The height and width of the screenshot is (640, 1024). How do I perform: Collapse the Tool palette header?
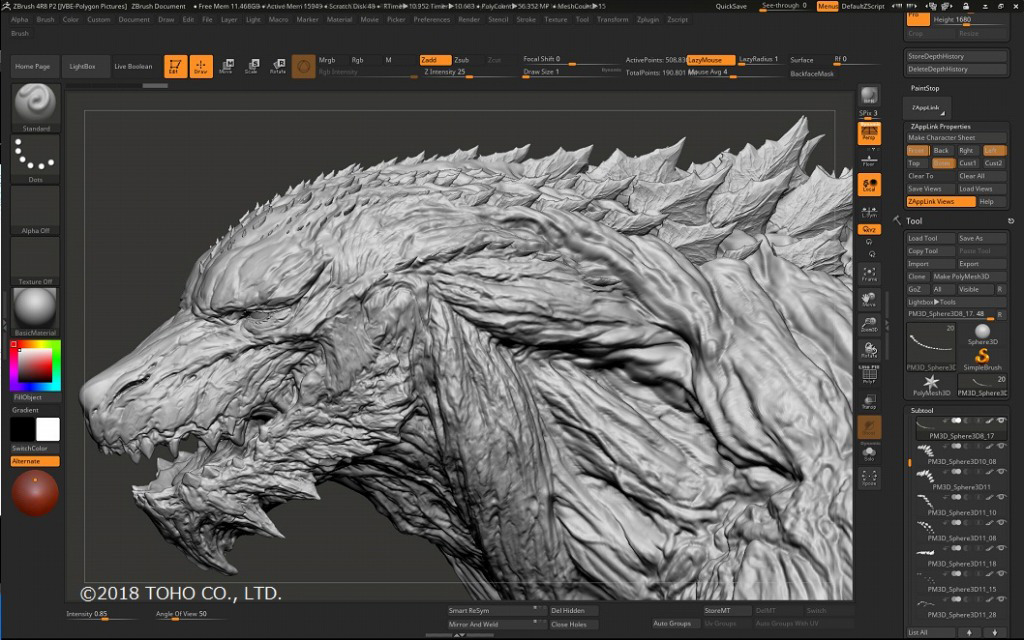pyautogui.click(x=914, y=221)
